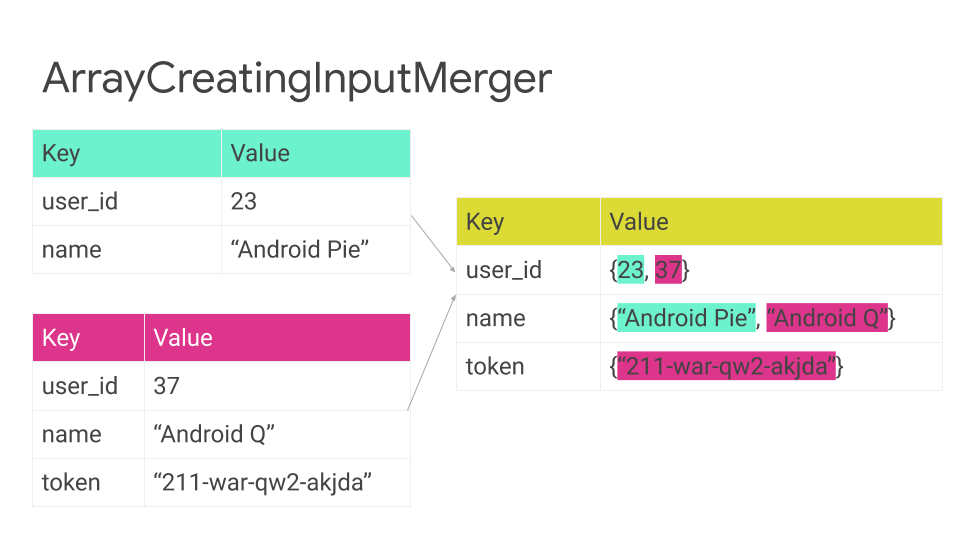Click the "211-war-qw2-akjda" cell in pink table

263,482
